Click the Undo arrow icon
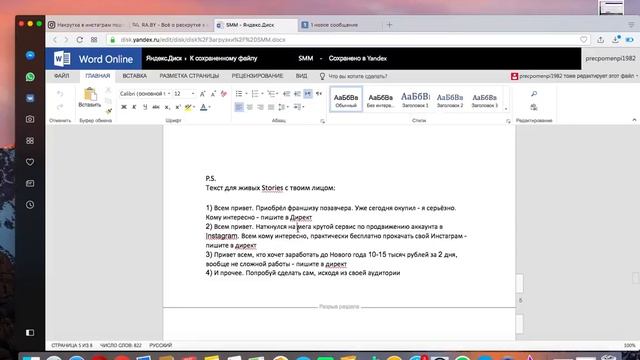Screen dimensions: 640x360 pos(60,94)
